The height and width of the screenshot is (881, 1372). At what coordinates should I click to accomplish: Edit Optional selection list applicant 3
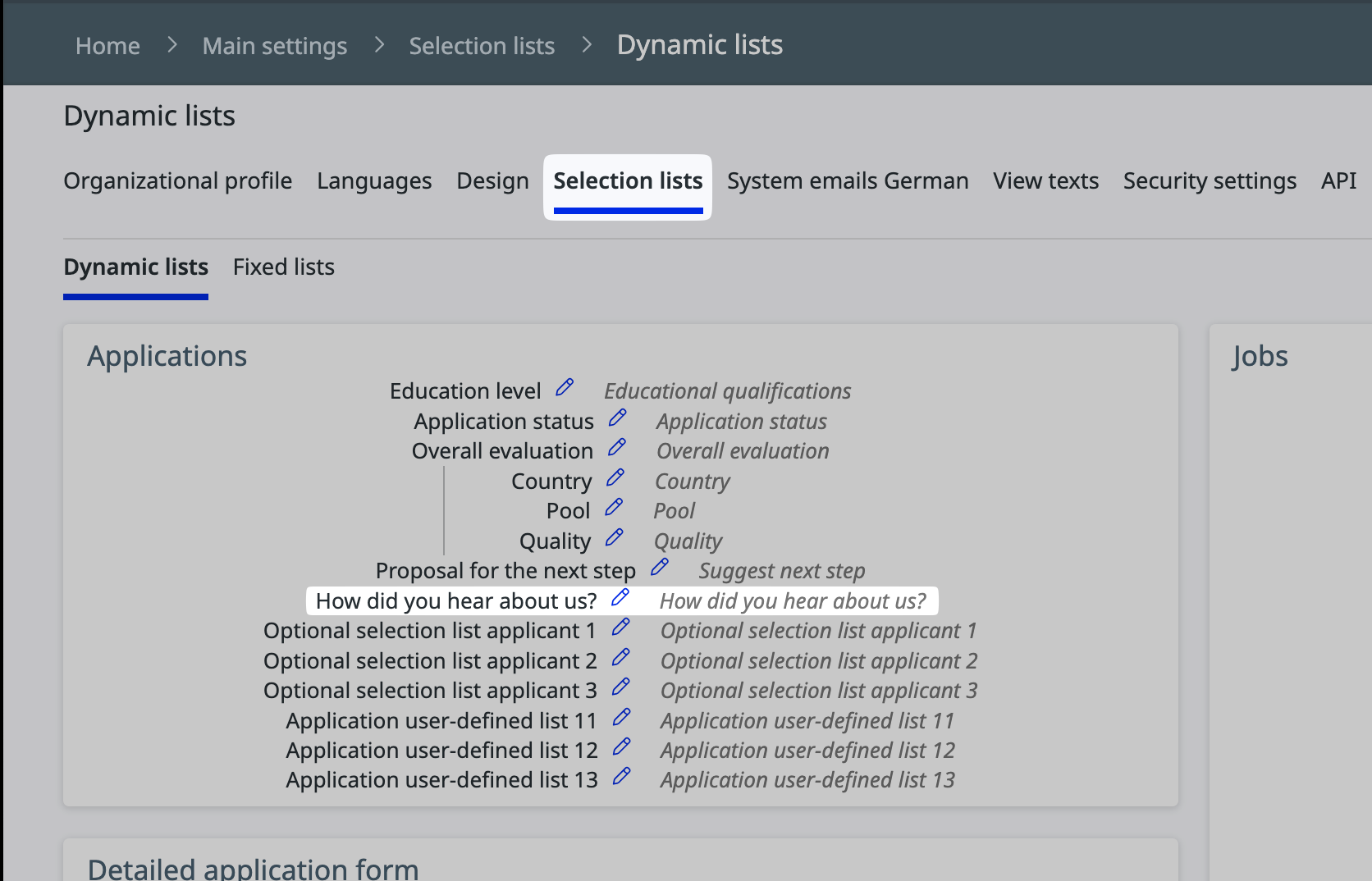click(x=620, y=687)
